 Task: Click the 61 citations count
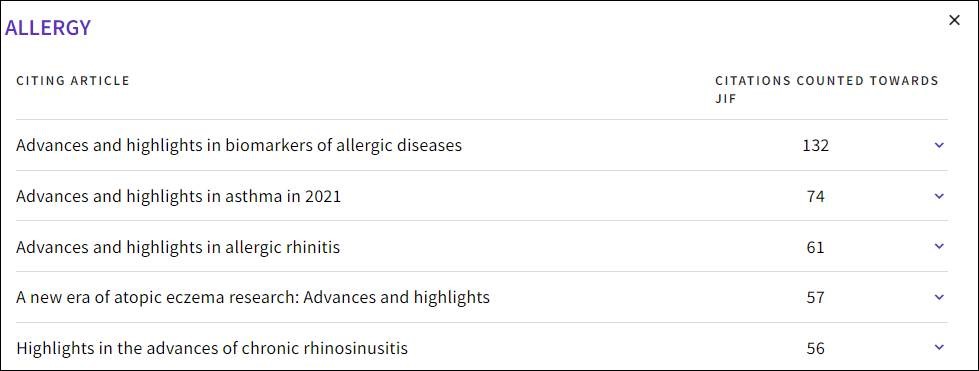[x=815, y=247]
